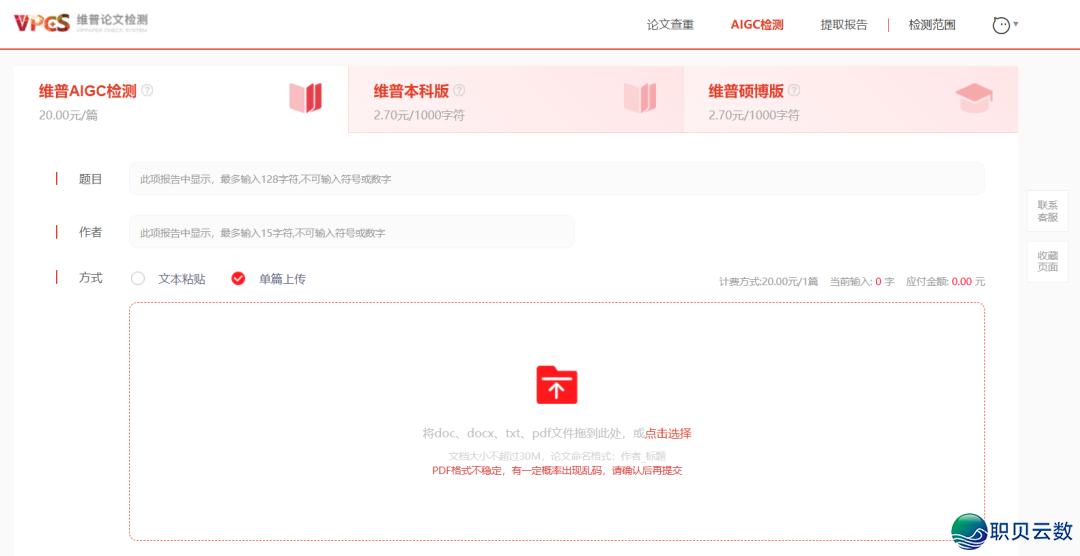The image size is (1080, 556).
Task: Click the 联系客服 side button
Action: pos(1048,211)
